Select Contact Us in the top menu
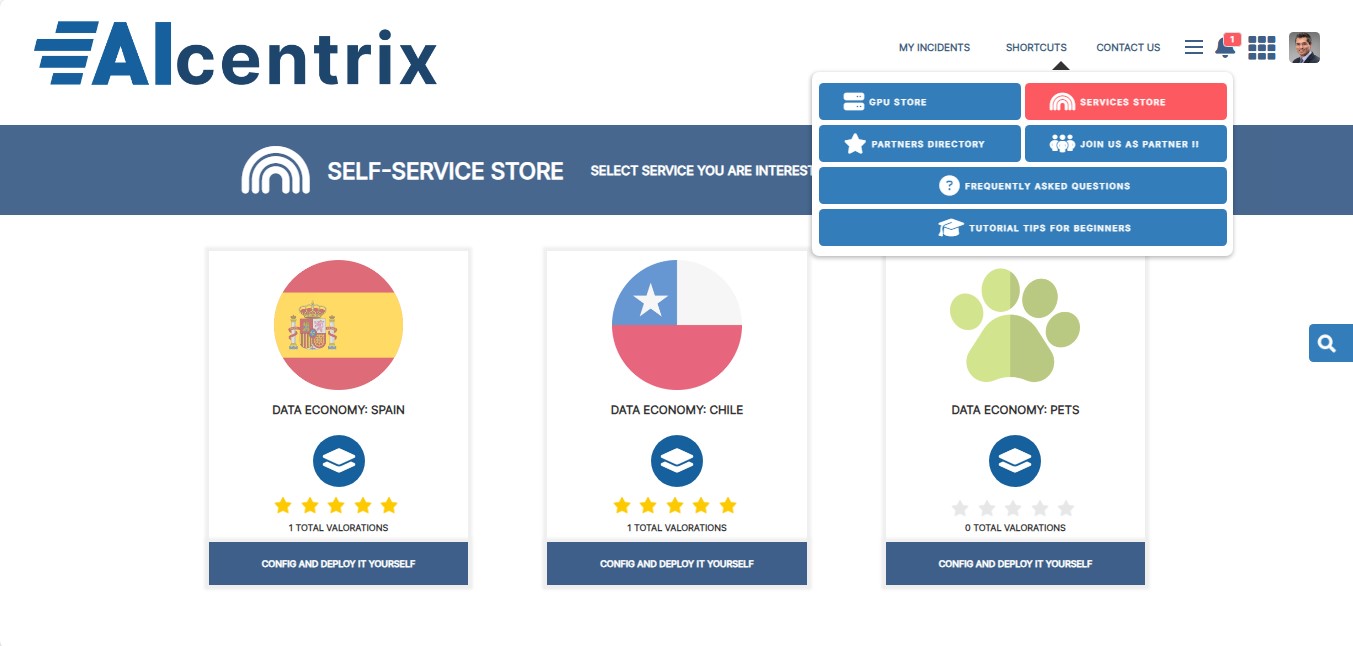 click(x=1128, y=47)
